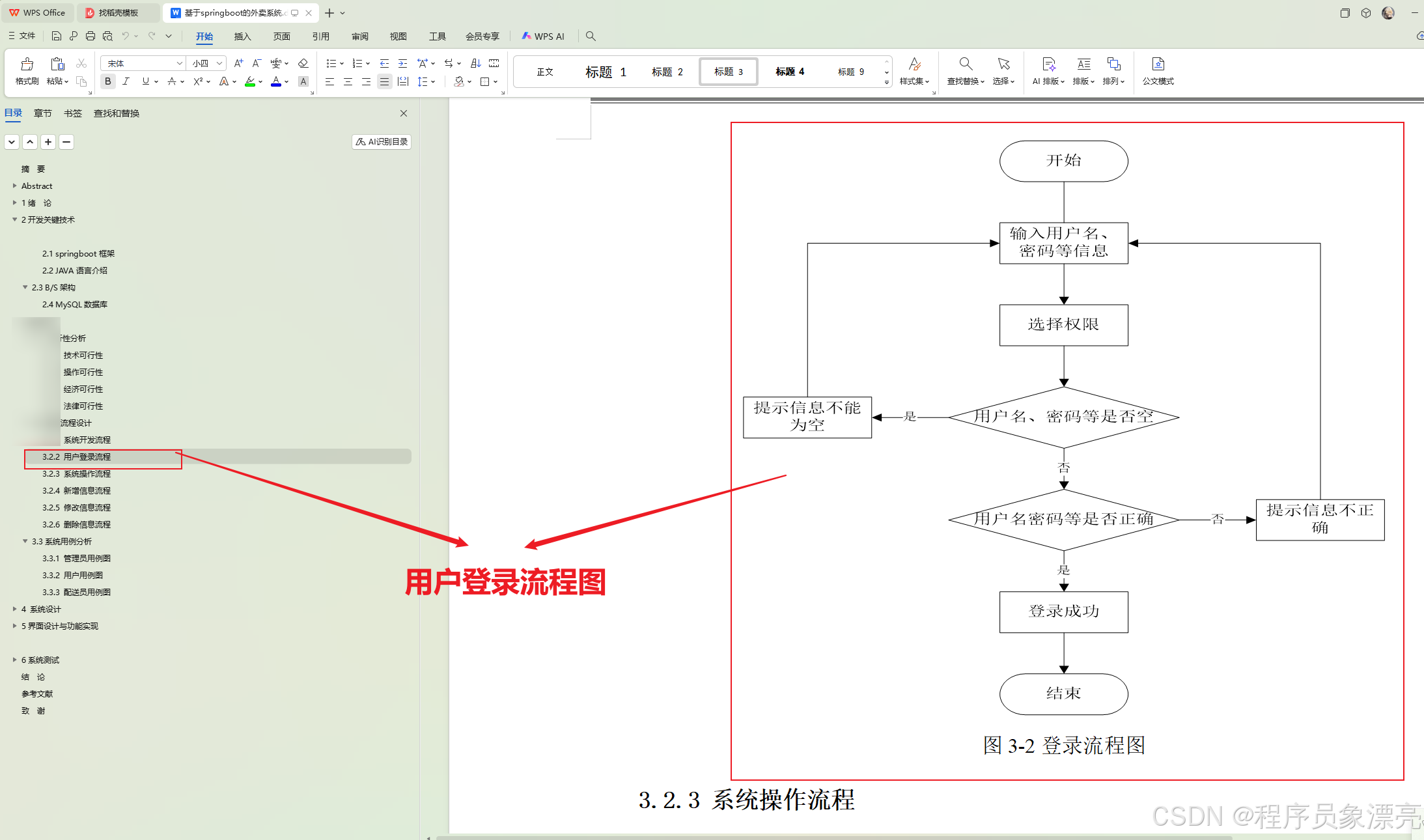Toggle italic formatting button

click(126, 81)
